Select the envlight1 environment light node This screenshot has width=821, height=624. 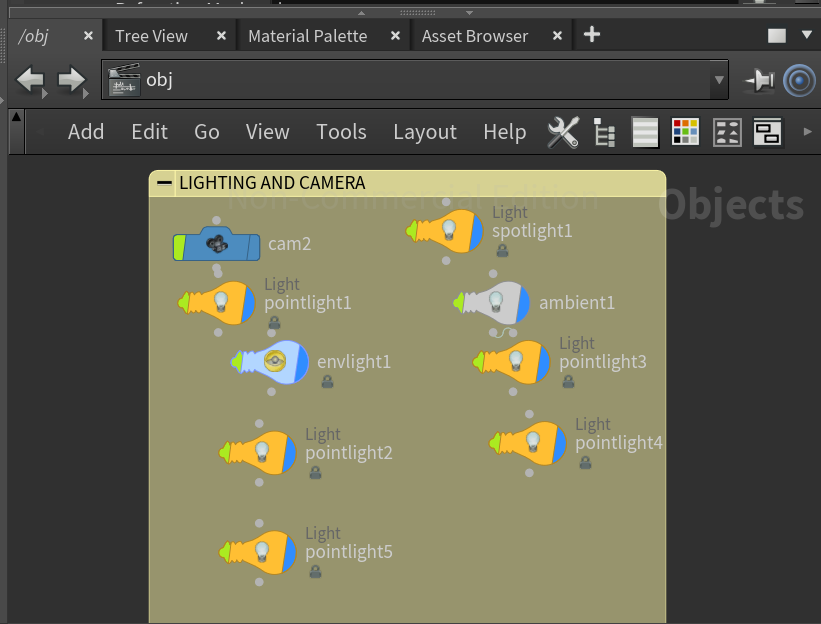(270, 362)
